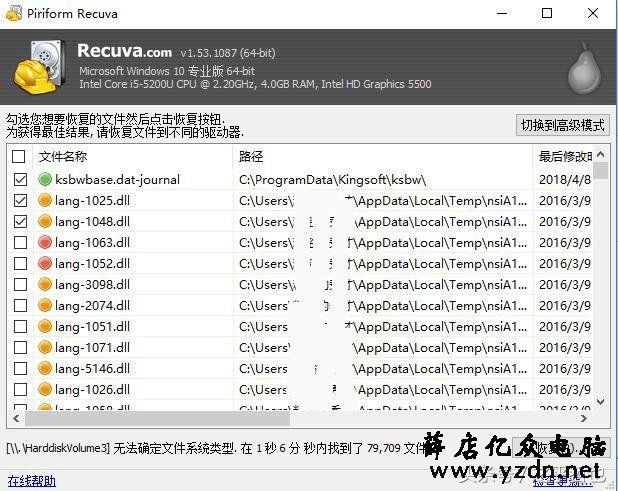Uncheck the lang-1048.dll checkbox
618x491 pixels.
[x=20, y=221]
